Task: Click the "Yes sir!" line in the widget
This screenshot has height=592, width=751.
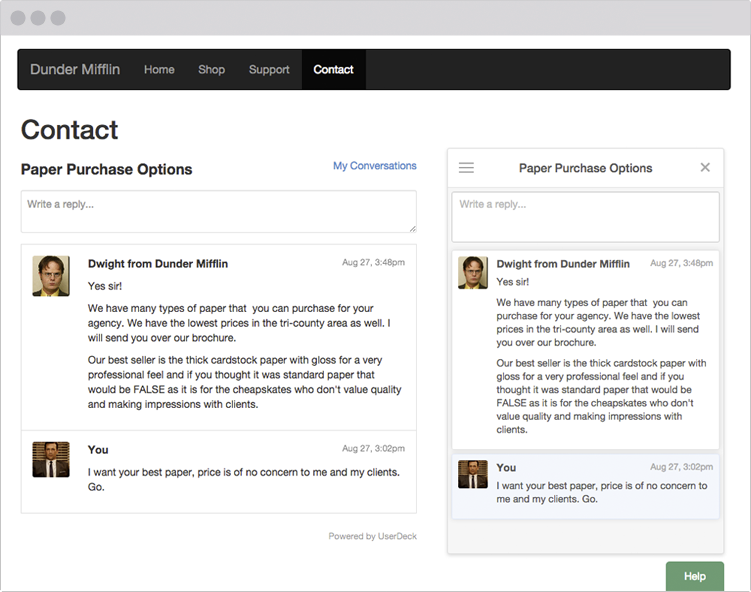Action: [512, 282]
